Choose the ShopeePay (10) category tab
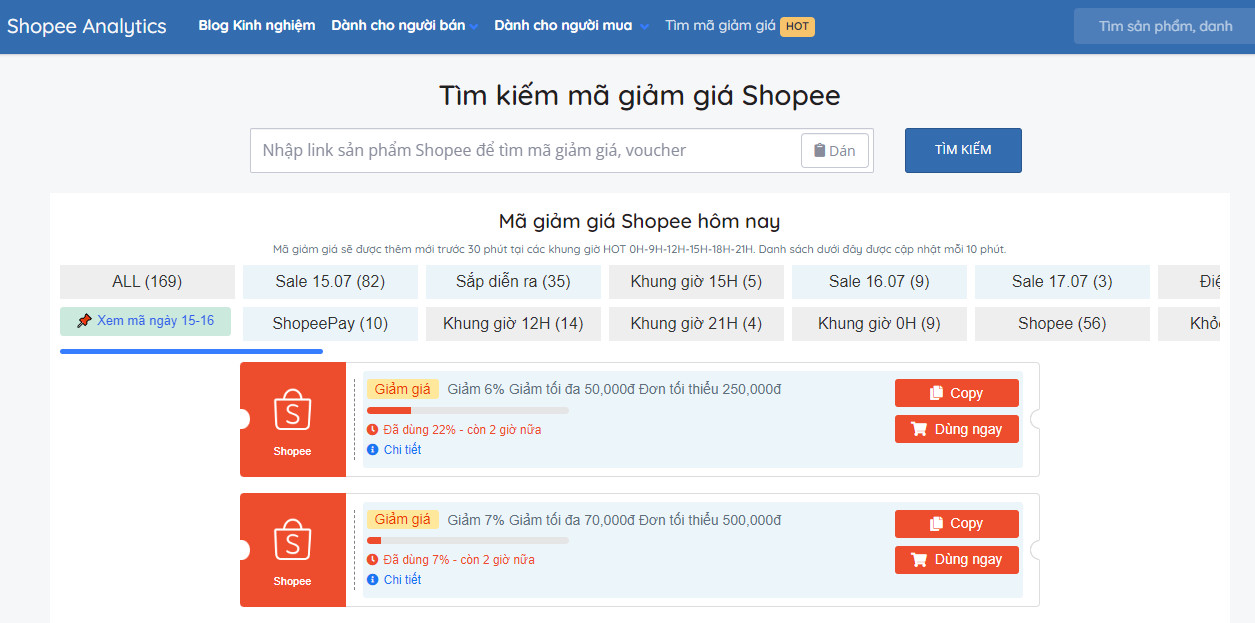1255x623 pixels. click(330, 324)
